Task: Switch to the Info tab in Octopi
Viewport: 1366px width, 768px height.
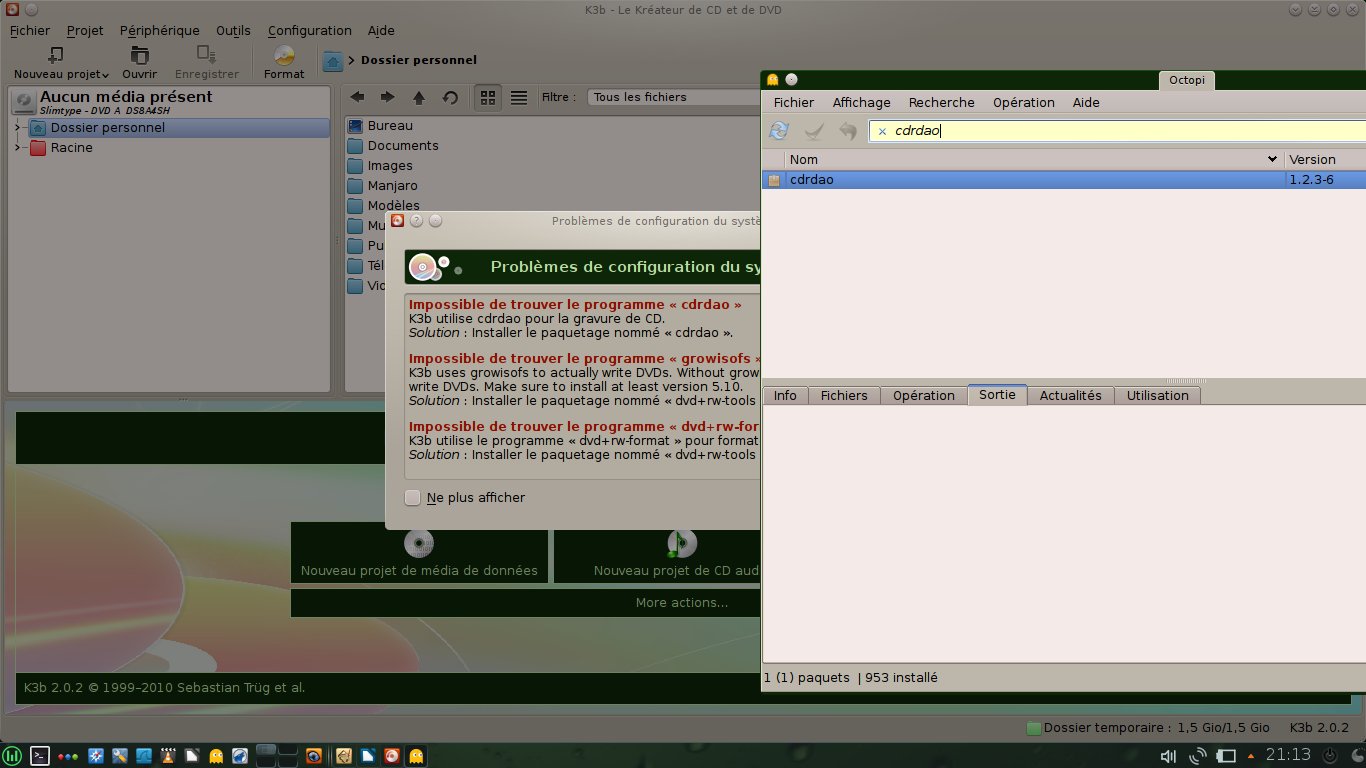Action: 785,395
